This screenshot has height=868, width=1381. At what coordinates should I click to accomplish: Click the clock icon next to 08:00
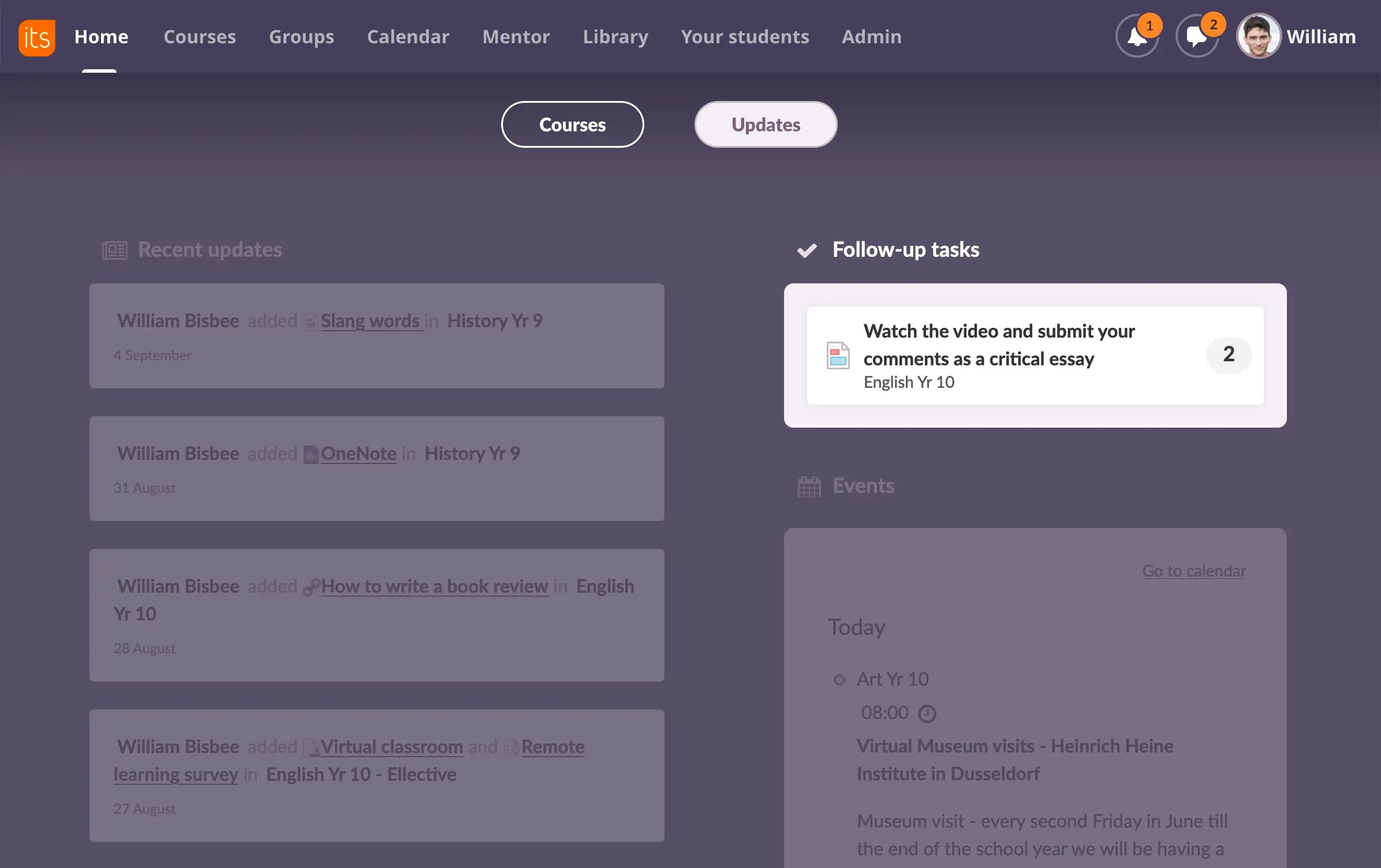927,713
